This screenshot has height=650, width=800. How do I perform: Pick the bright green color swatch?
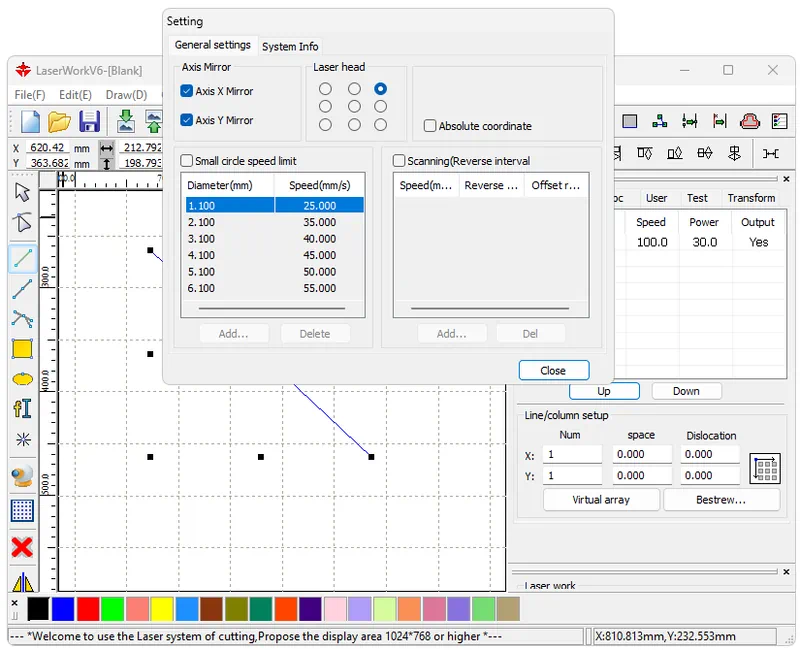point(112,609)
